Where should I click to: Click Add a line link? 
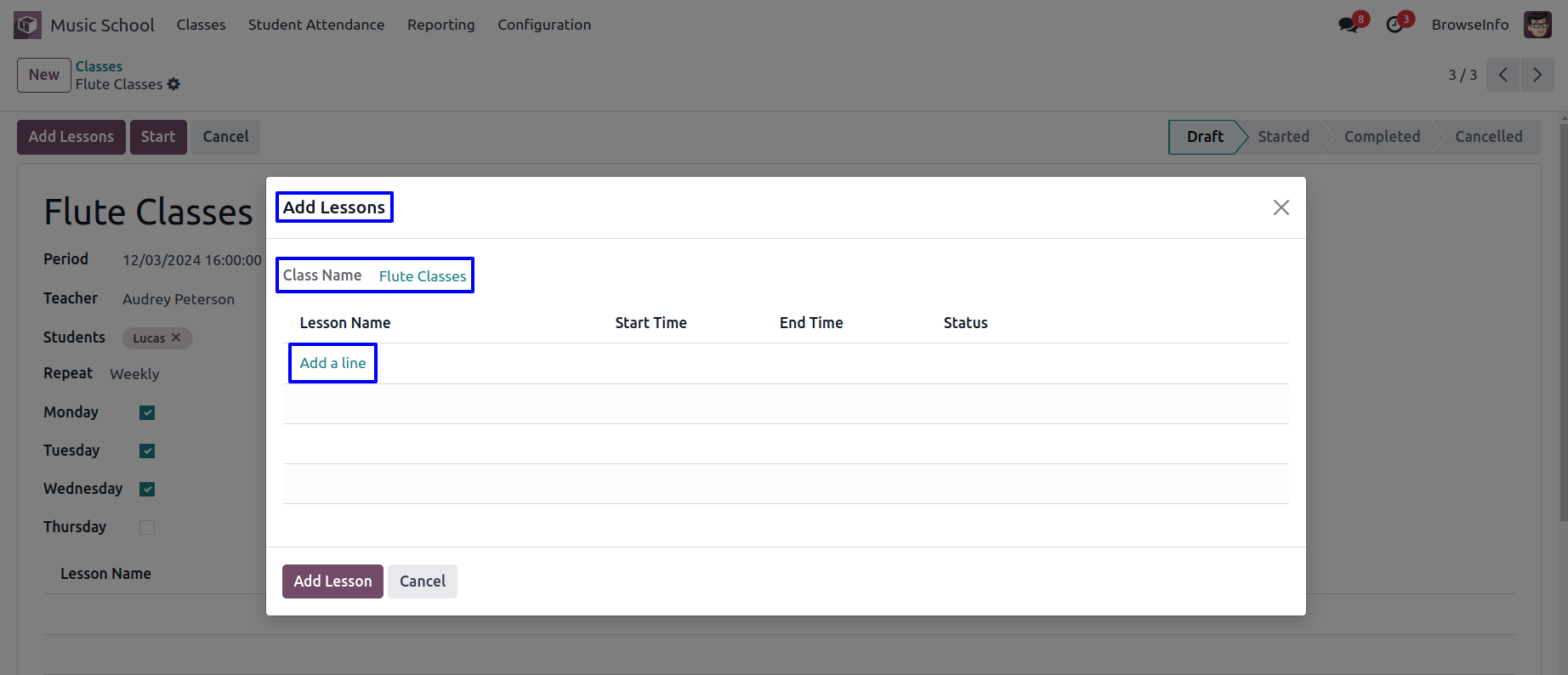pyautogui.click(x=332, y=363)
